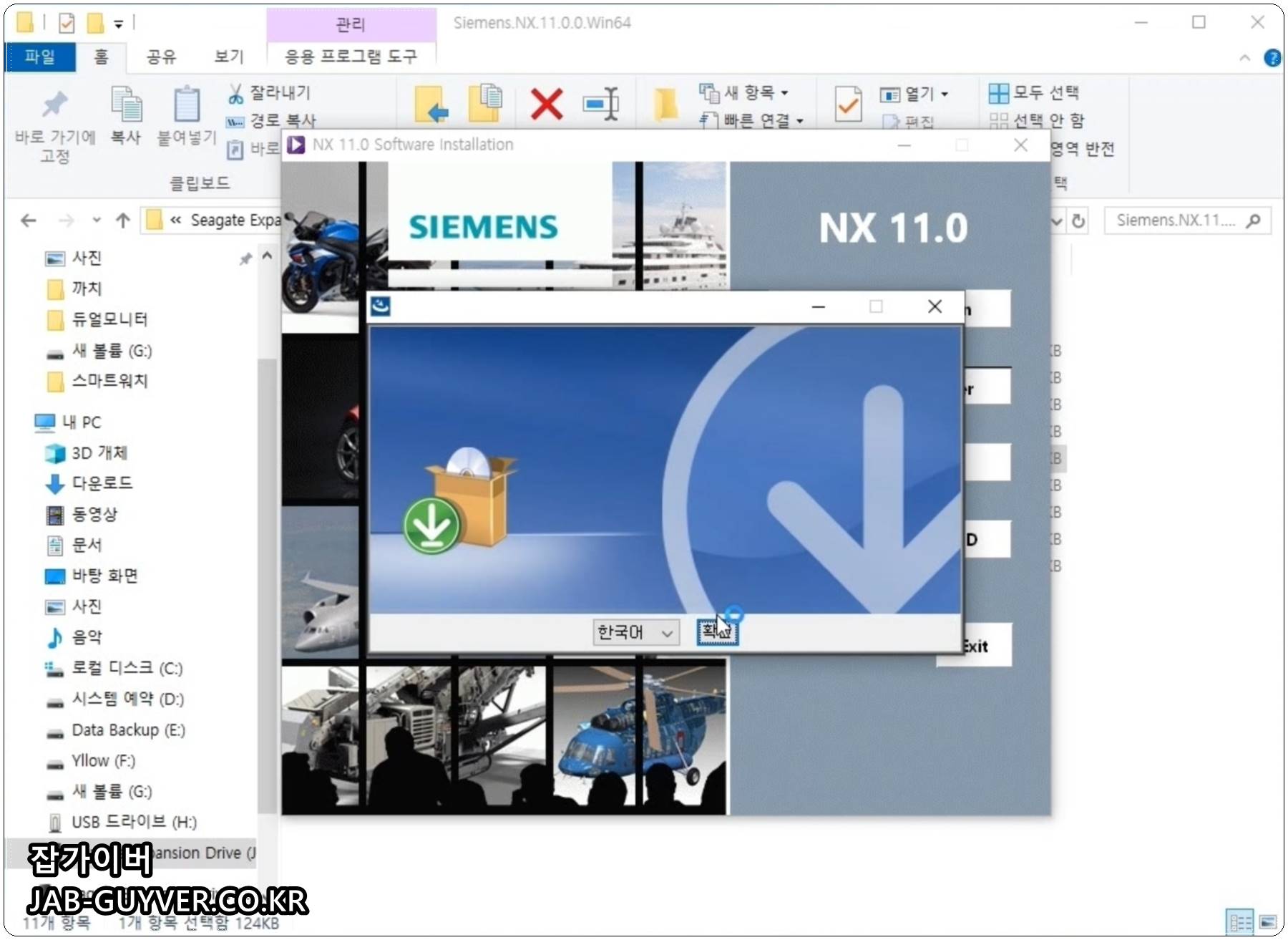This screenshot has height=940, width=1288.
Task: Select Data Backup (E:) drive
Action: (x=115, y=730)
